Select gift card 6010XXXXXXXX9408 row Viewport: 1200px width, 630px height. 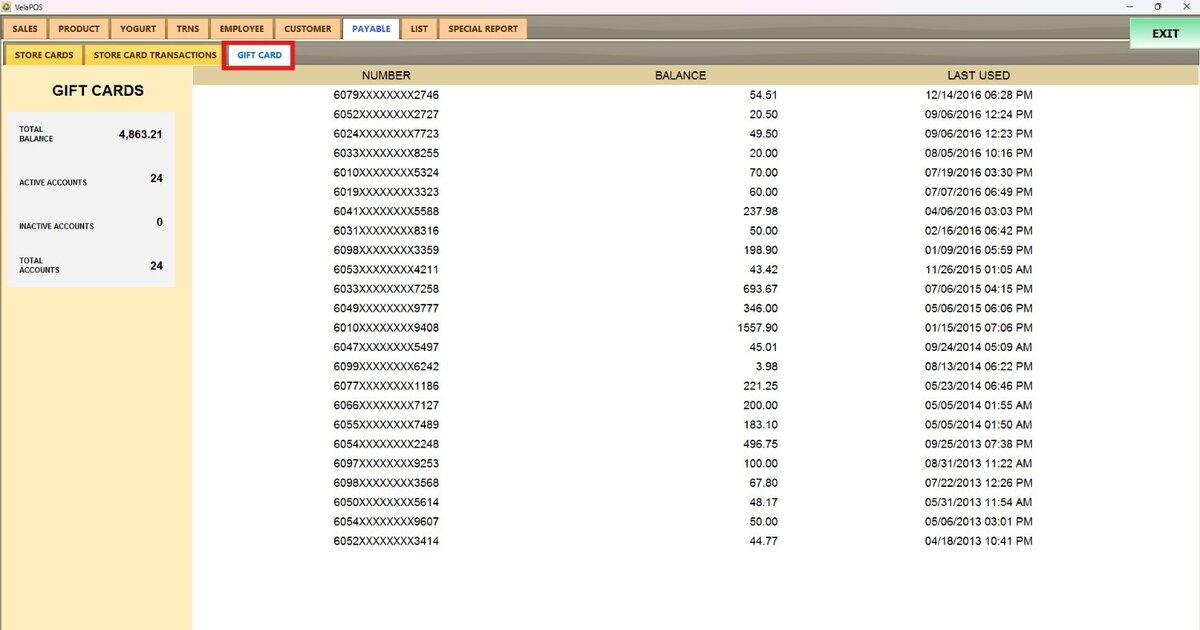point(696,328)
